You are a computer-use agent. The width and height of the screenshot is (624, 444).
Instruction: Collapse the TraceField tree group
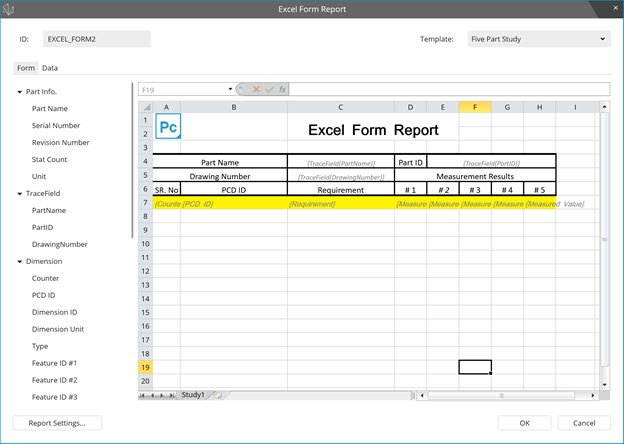click(x=20, y=193)
